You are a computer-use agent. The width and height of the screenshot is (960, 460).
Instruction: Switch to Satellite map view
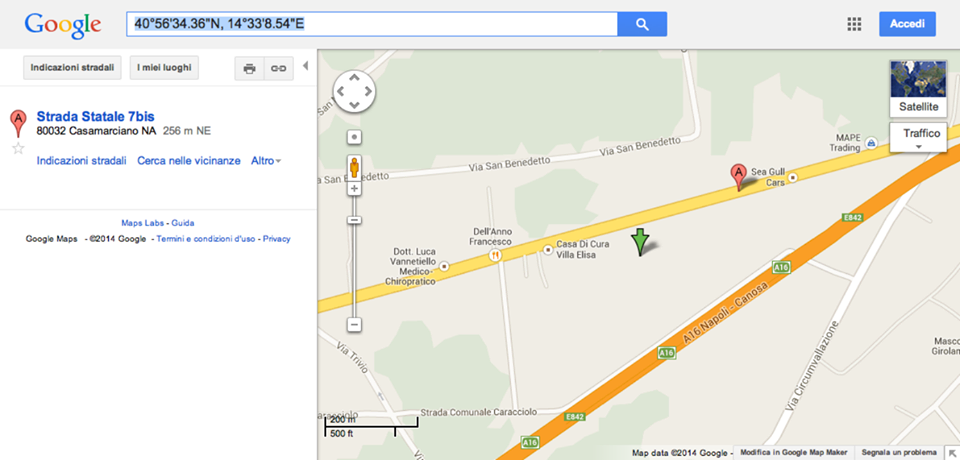click(x=918, y=88)
